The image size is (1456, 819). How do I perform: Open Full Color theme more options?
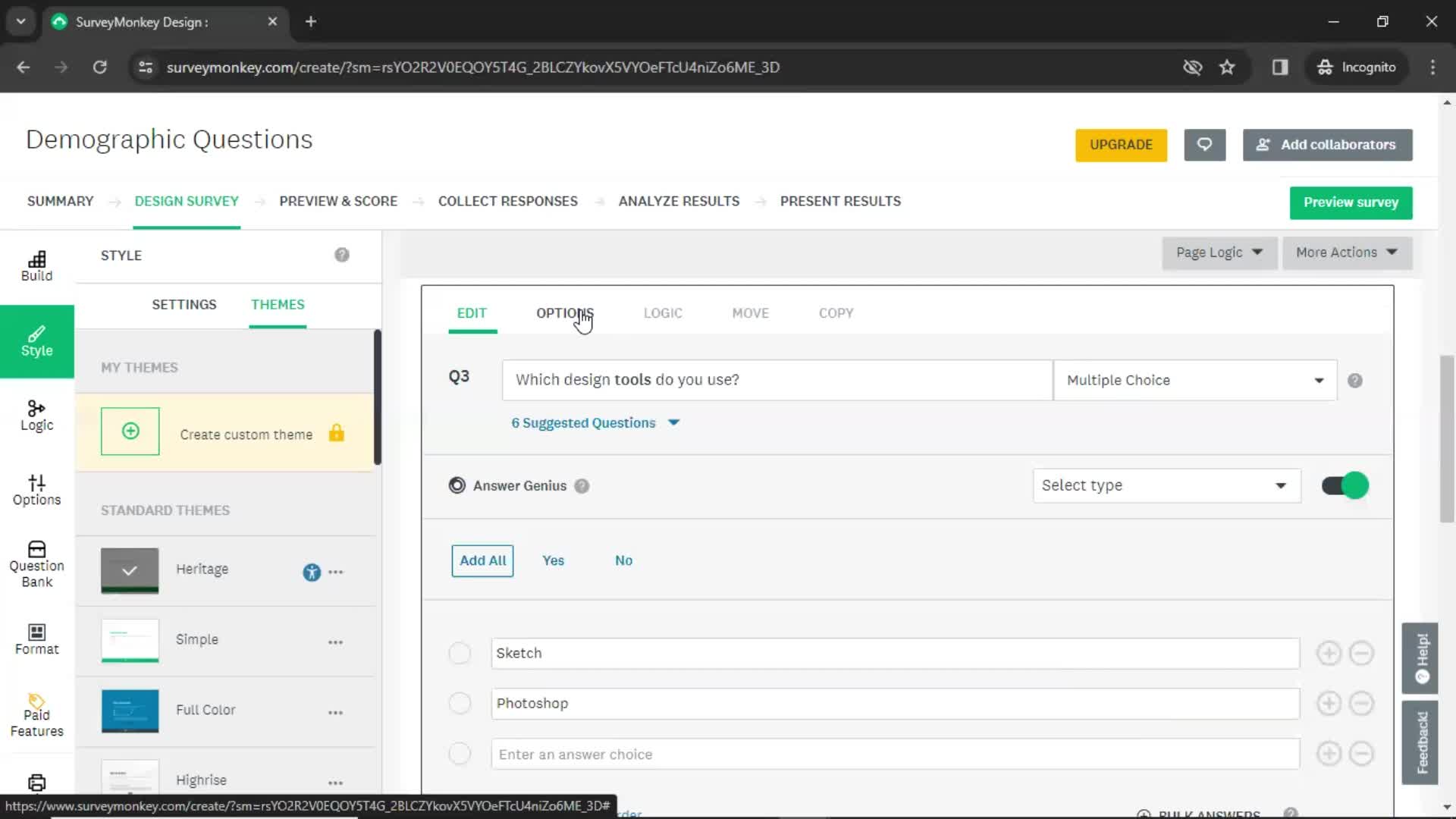(x=336, y=713)
